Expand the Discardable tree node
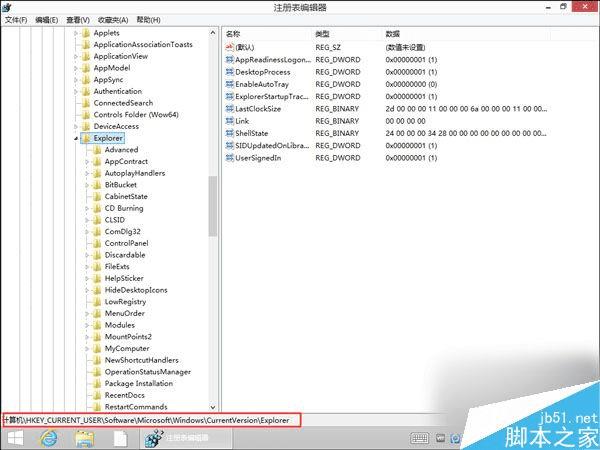Image resolution: width=600 pixels, height=450 pixels. click(87, 255)
